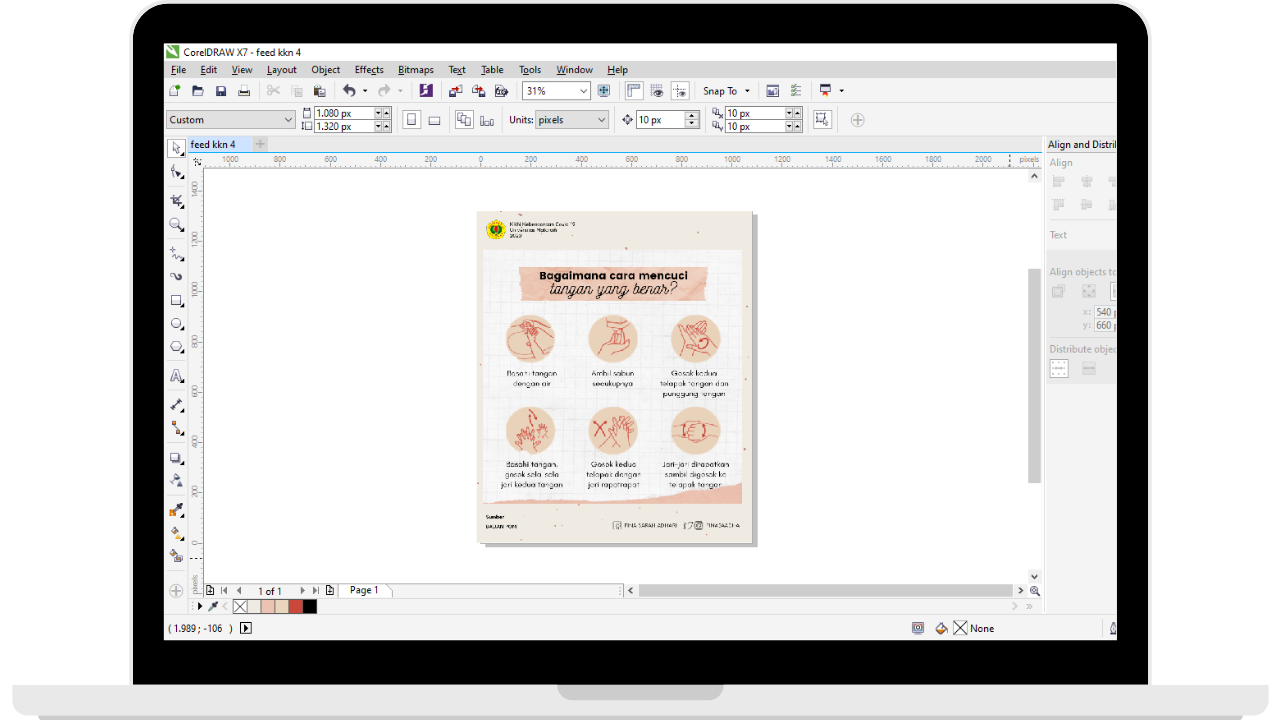
Task: Toggle Show Guidelines
Action: pyautogui.click(x=680, y=91)
